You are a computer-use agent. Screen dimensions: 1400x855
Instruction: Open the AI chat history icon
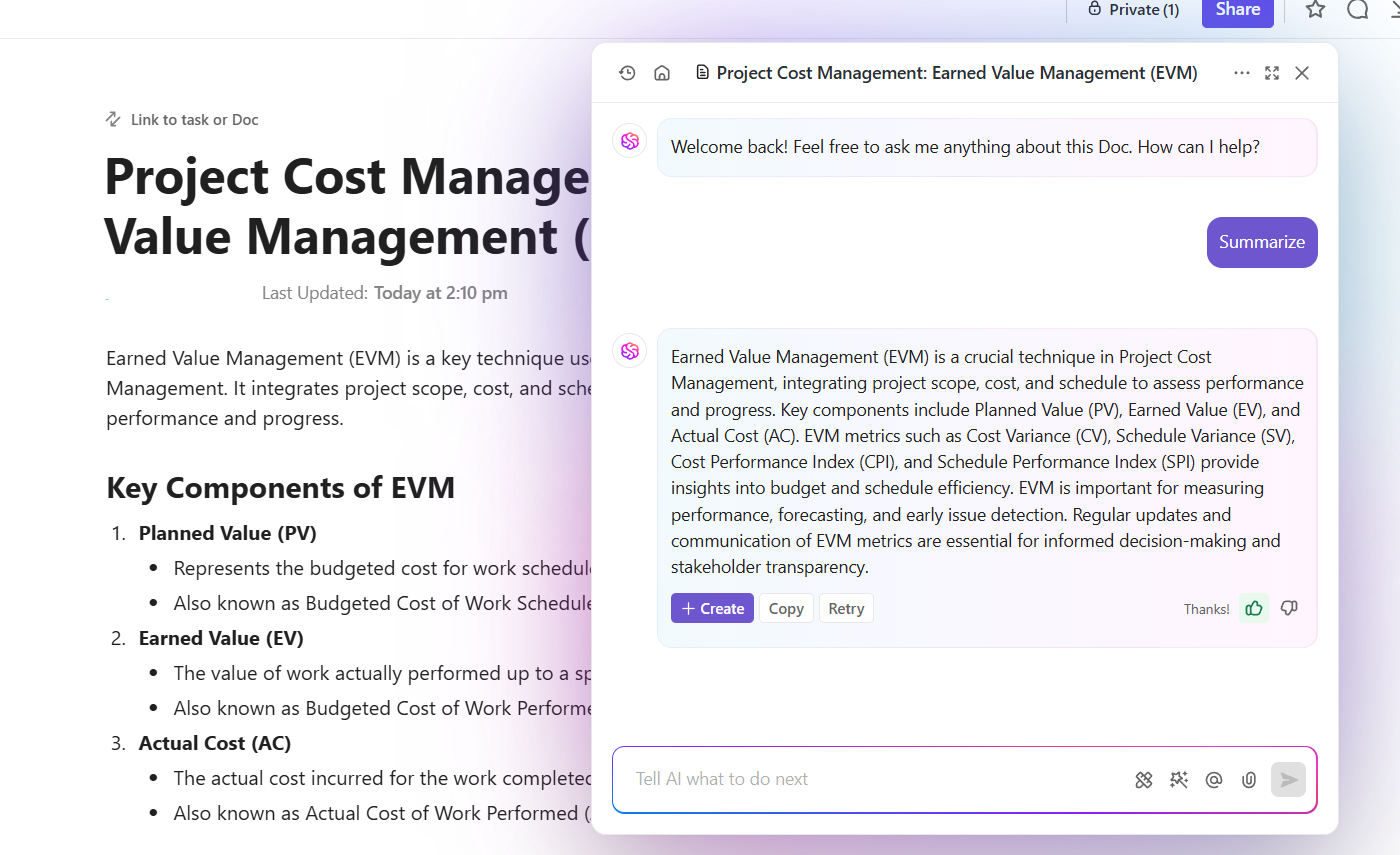(x=627, y=73)
